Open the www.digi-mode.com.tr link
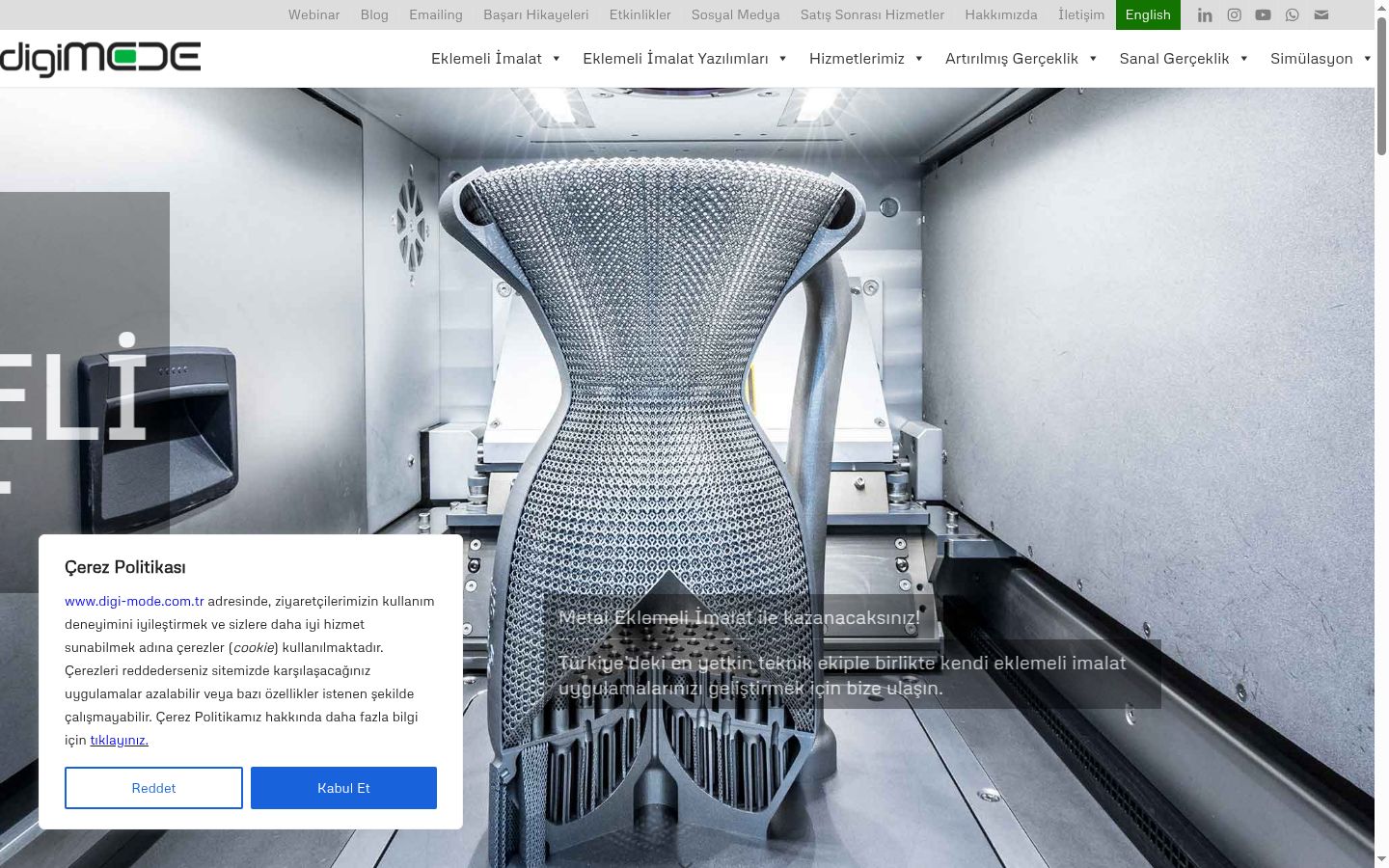This screenshot has height=868, width=1389. coord(134,601)
